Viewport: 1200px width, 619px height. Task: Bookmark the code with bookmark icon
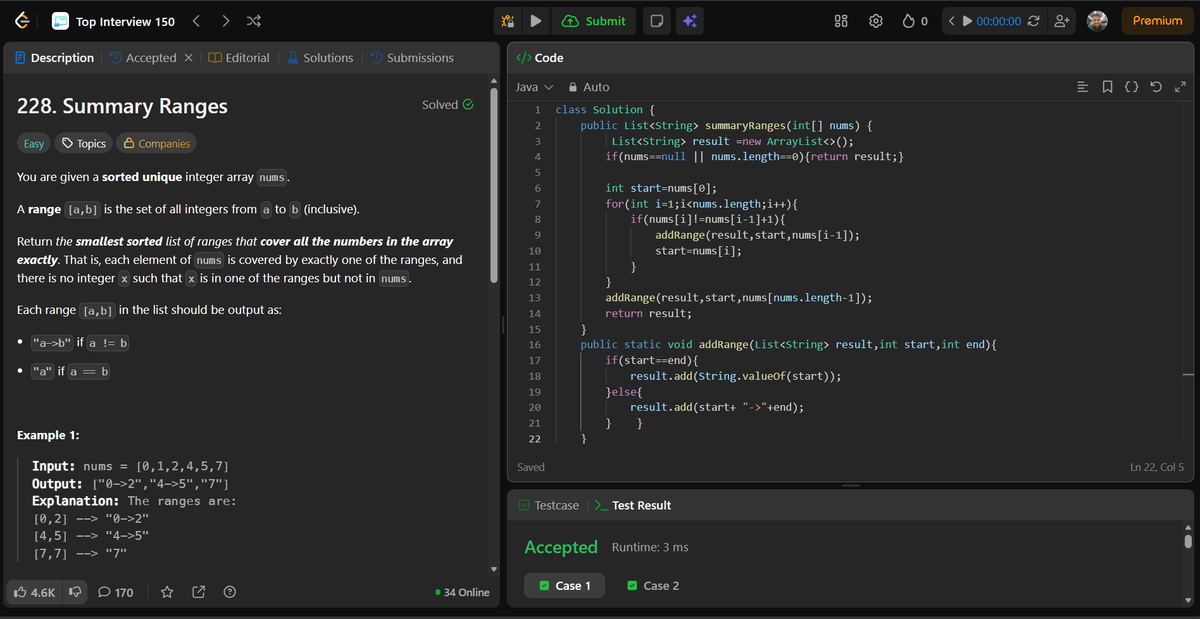point(1108,87)
